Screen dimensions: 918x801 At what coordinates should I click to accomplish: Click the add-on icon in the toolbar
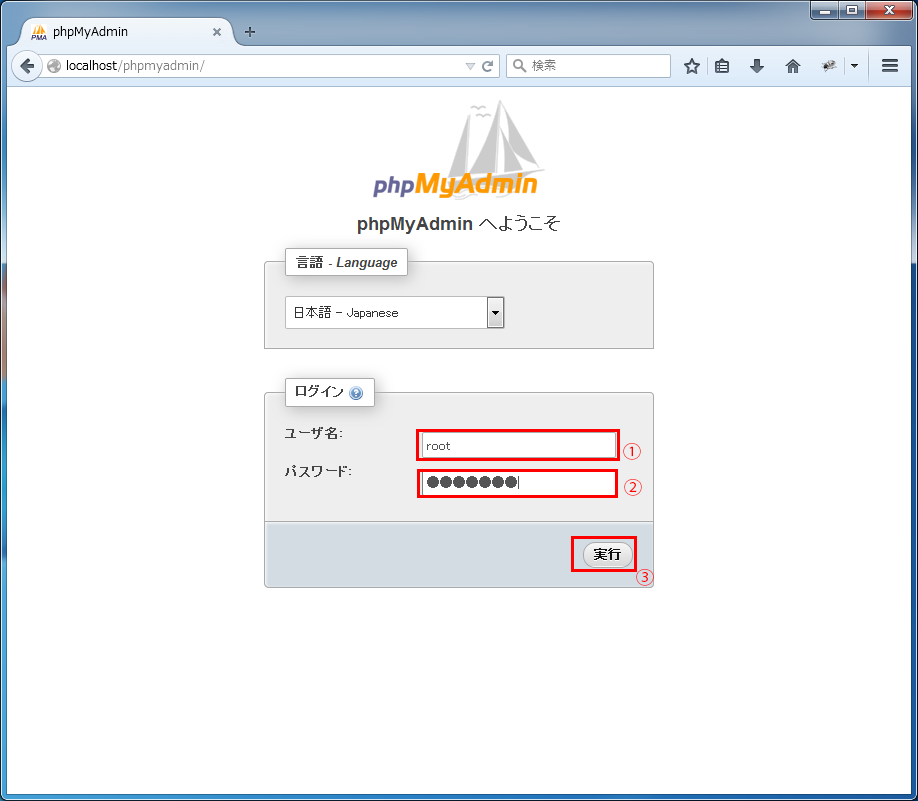[x=829, y=66]
